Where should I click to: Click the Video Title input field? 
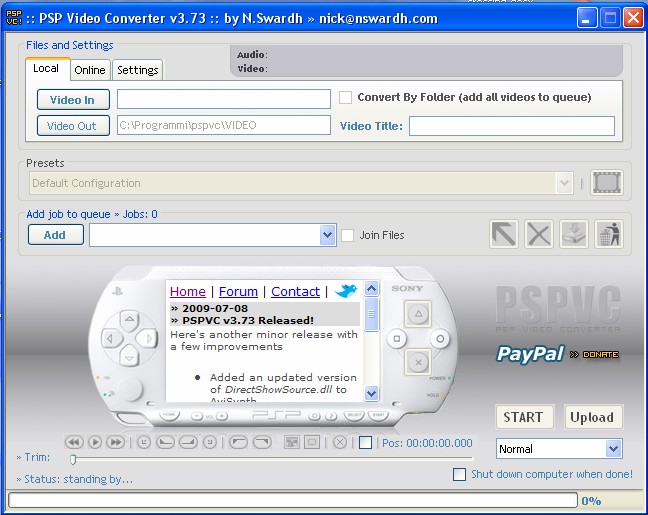(x=512, y=126)
